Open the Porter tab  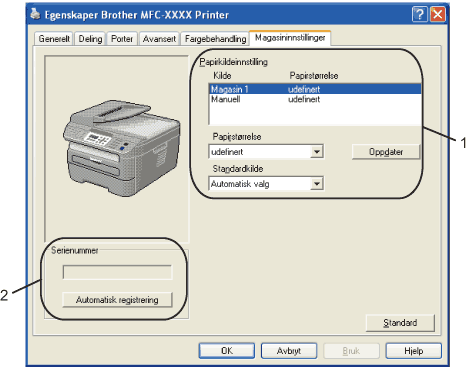[122, 39]
